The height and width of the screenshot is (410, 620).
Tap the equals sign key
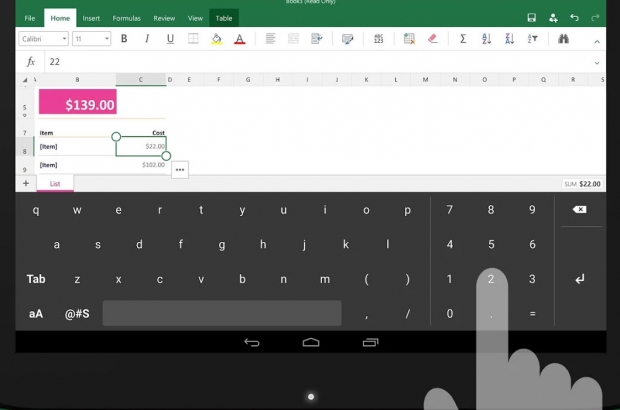(532, 314)
